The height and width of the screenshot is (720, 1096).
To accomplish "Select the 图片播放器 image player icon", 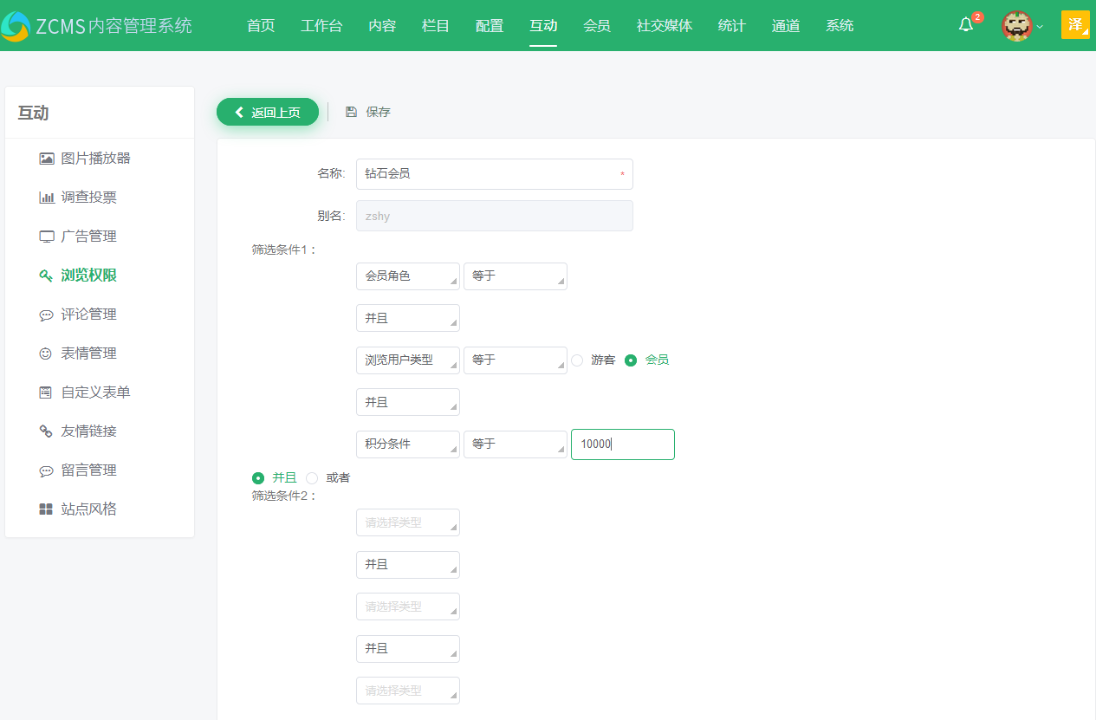I will pyautogui.click(x=46, y=158).
